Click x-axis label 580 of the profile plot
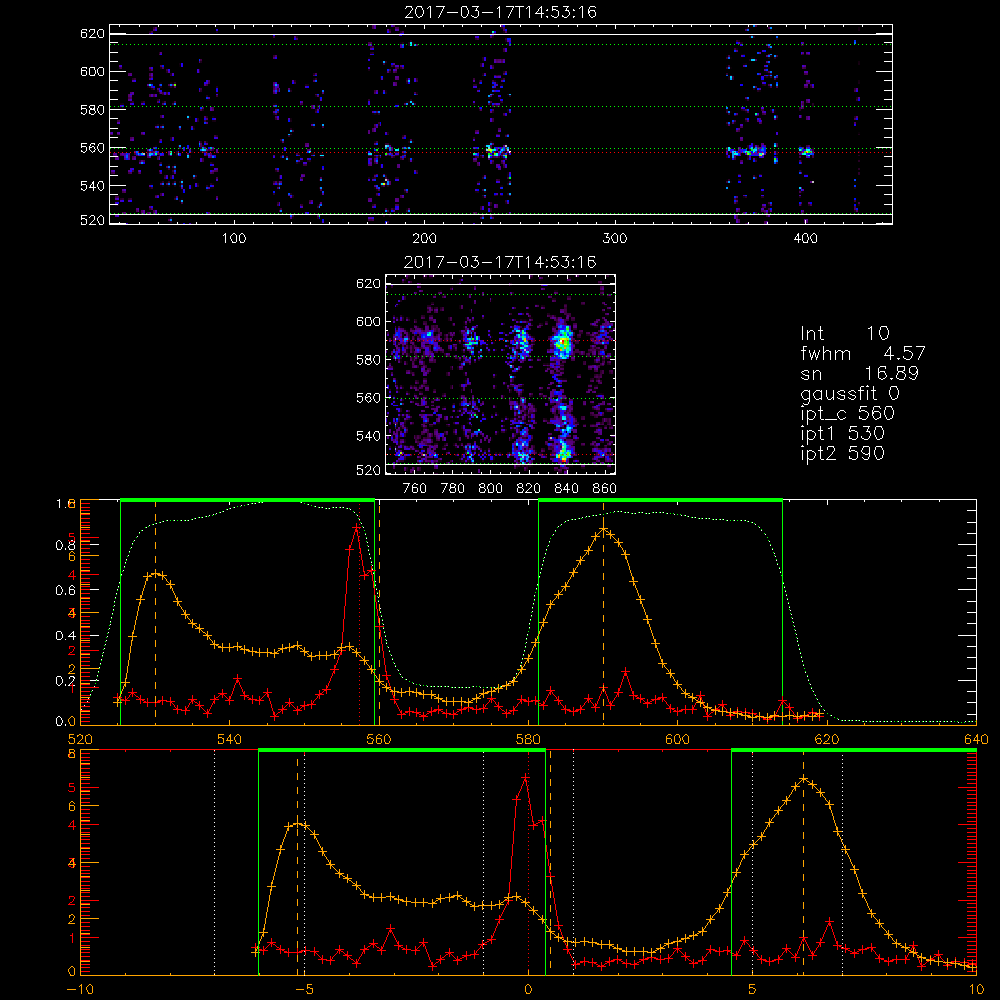 [x=528, y=740]
